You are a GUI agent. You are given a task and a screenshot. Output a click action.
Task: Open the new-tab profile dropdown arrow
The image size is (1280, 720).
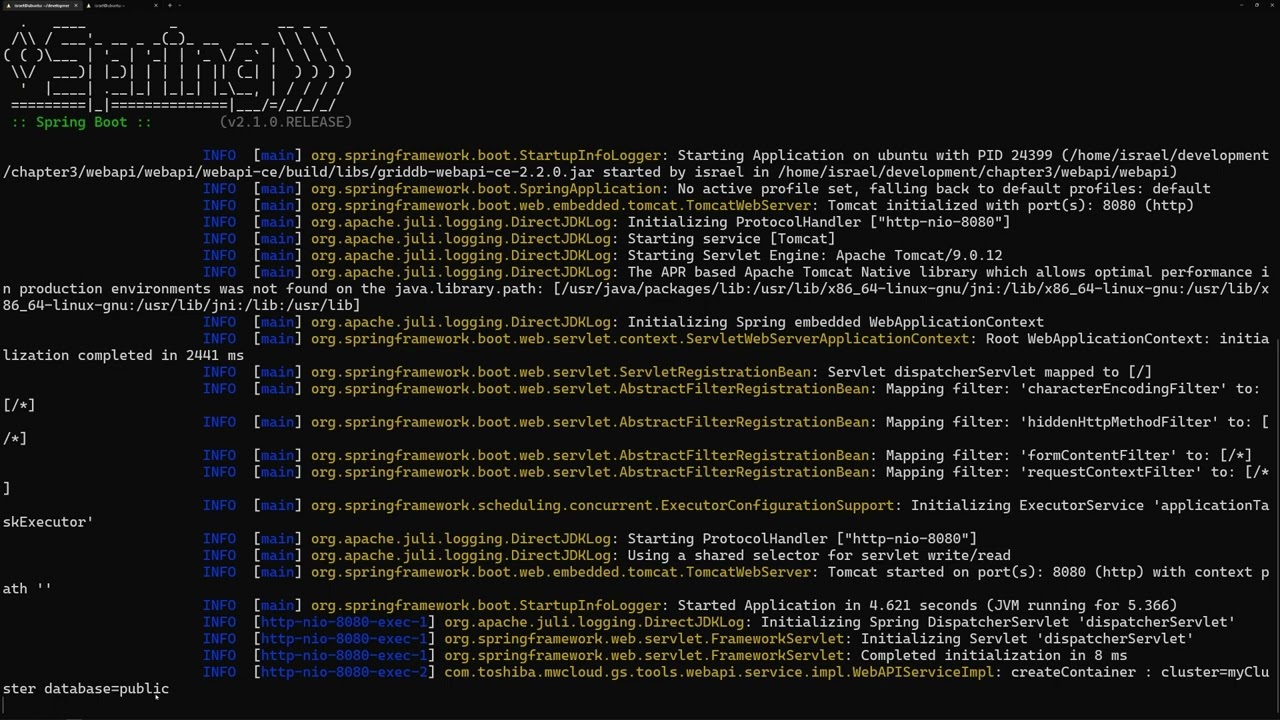coord(180,5)
